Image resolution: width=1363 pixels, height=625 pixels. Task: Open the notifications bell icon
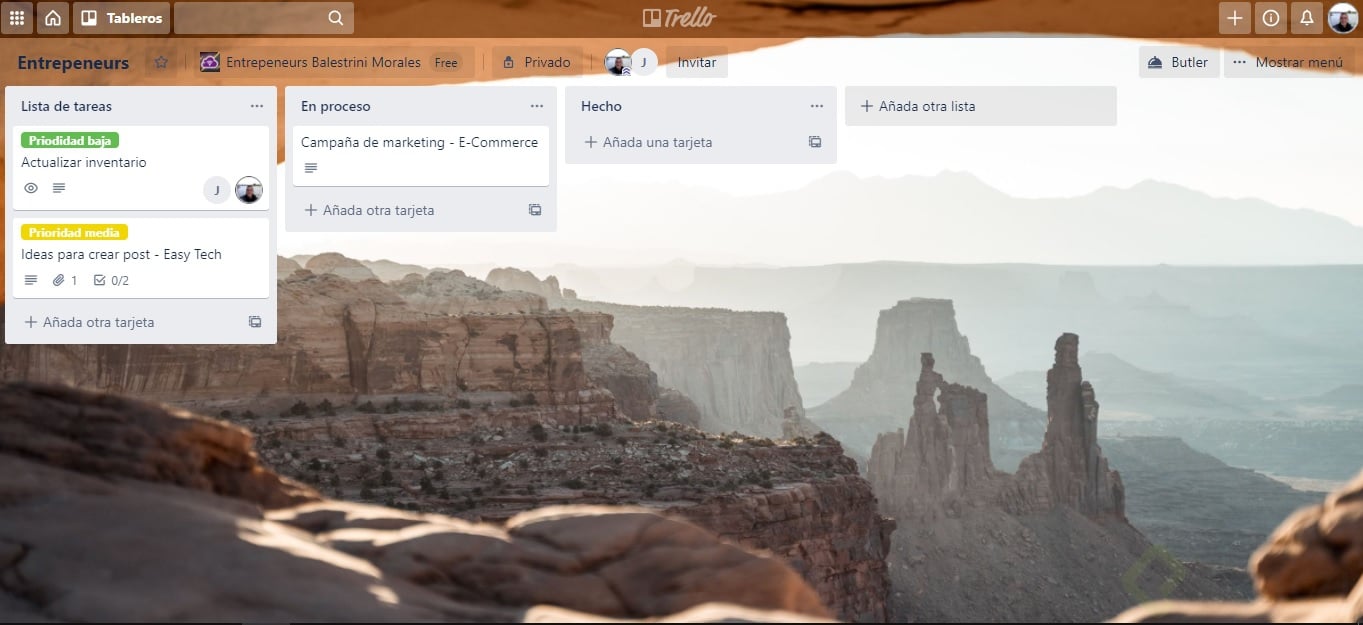(1305, 17)
